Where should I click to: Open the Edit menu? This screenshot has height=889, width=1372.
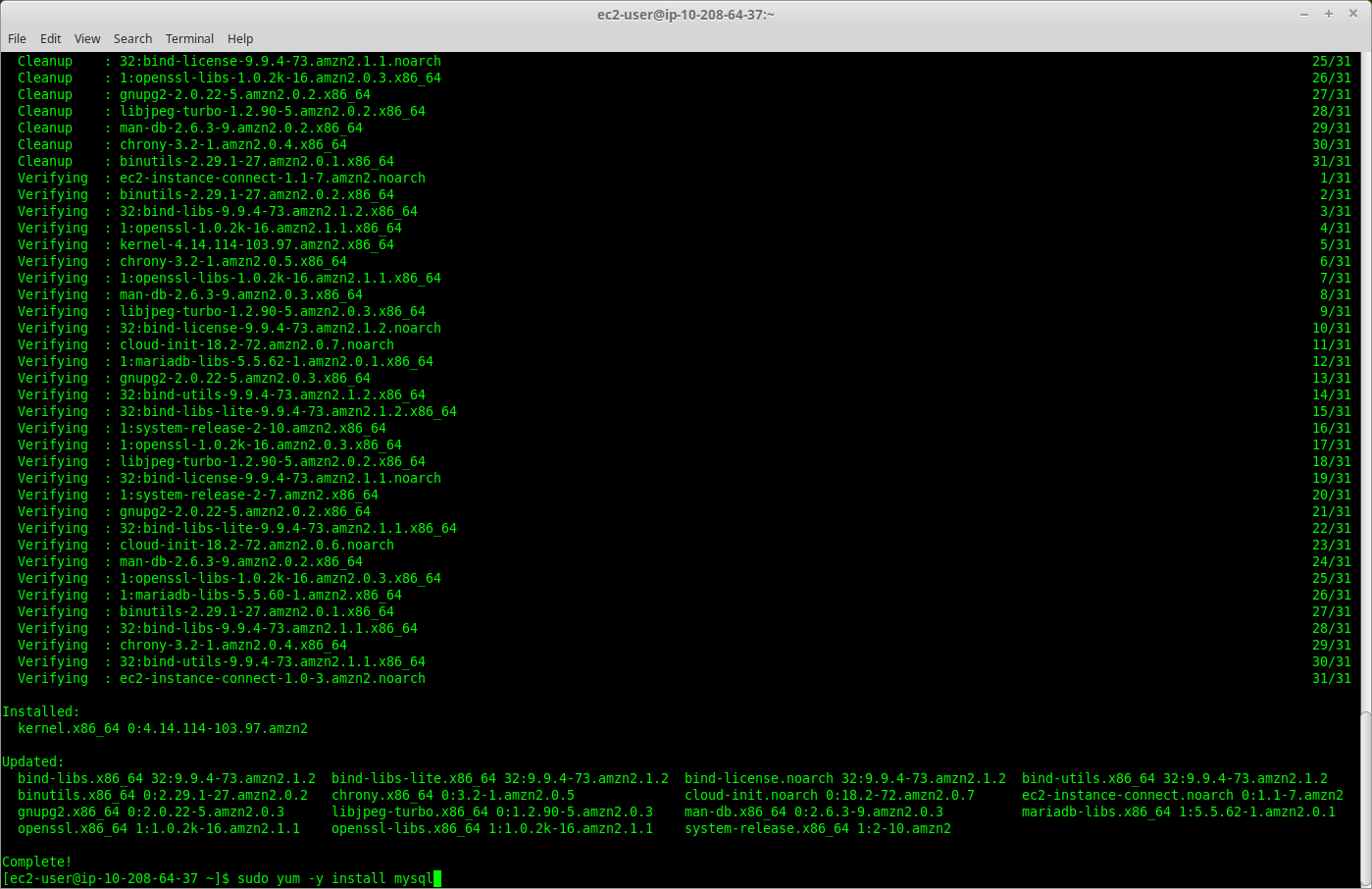50,38
